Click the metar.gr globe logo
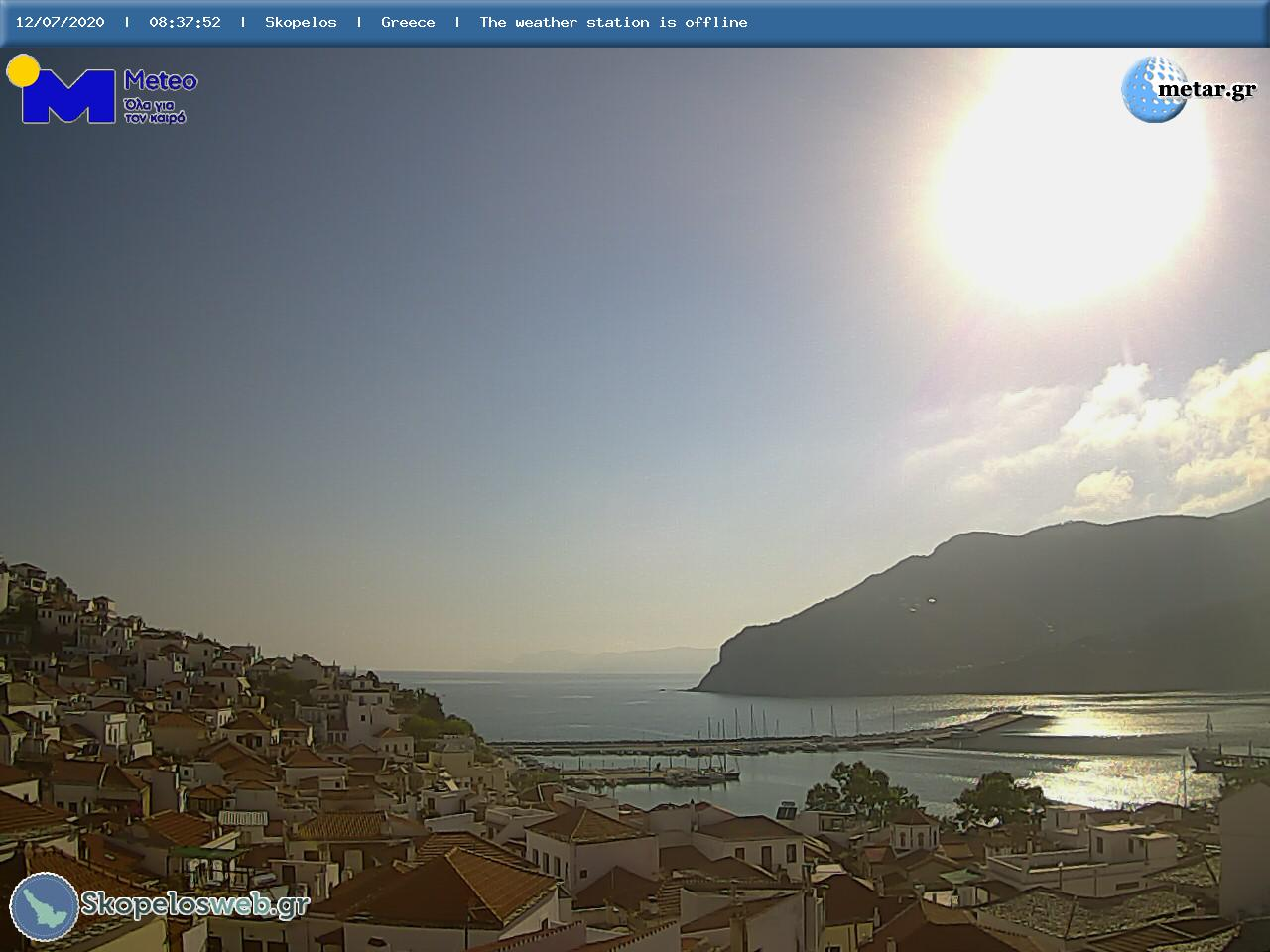 tap(1154, 89)
